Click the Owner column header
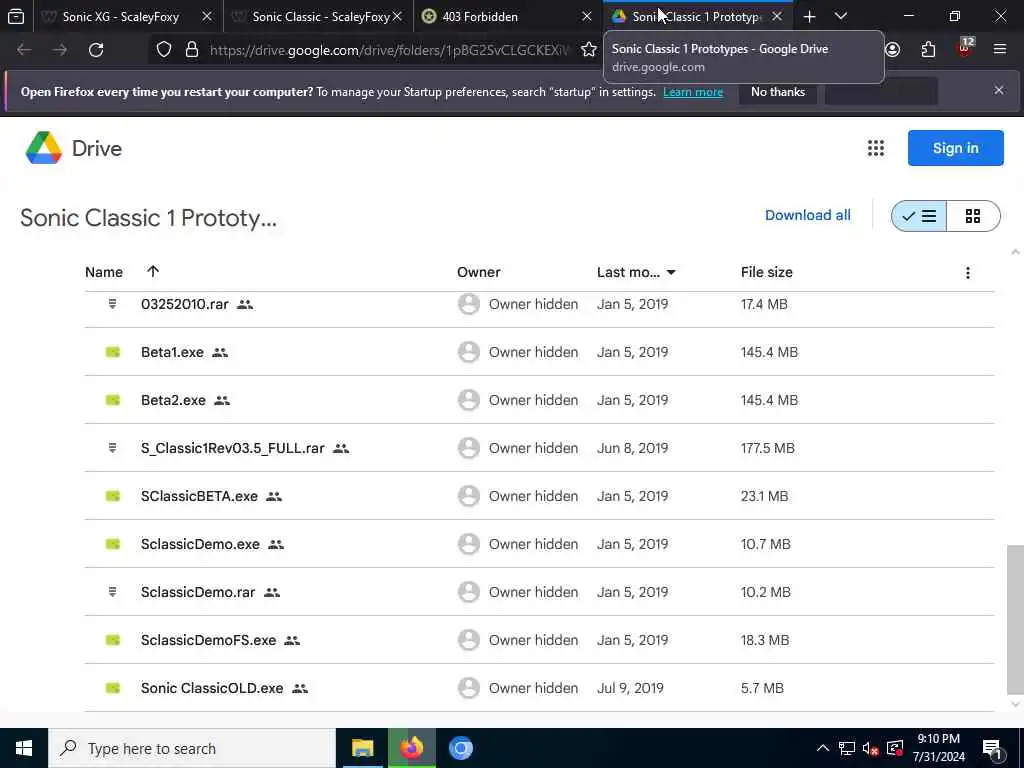This screenshot has width=1024, height=768. pyautogui.click(x=478, y=272)
